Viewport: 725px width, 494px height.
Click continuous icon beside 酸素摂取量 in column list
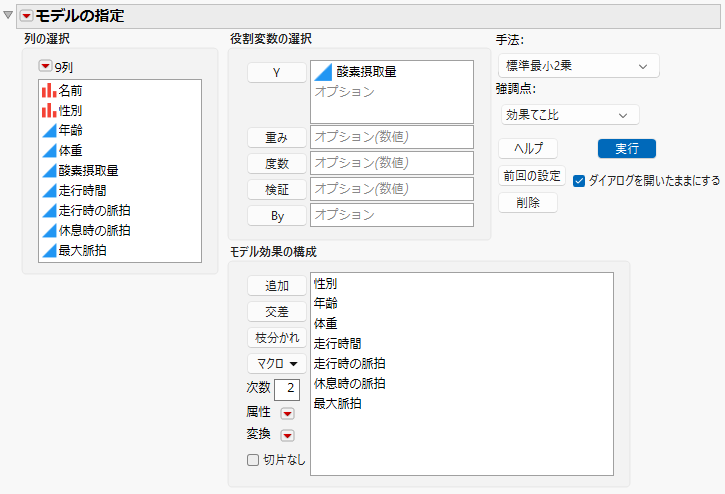tap(49, 171)
